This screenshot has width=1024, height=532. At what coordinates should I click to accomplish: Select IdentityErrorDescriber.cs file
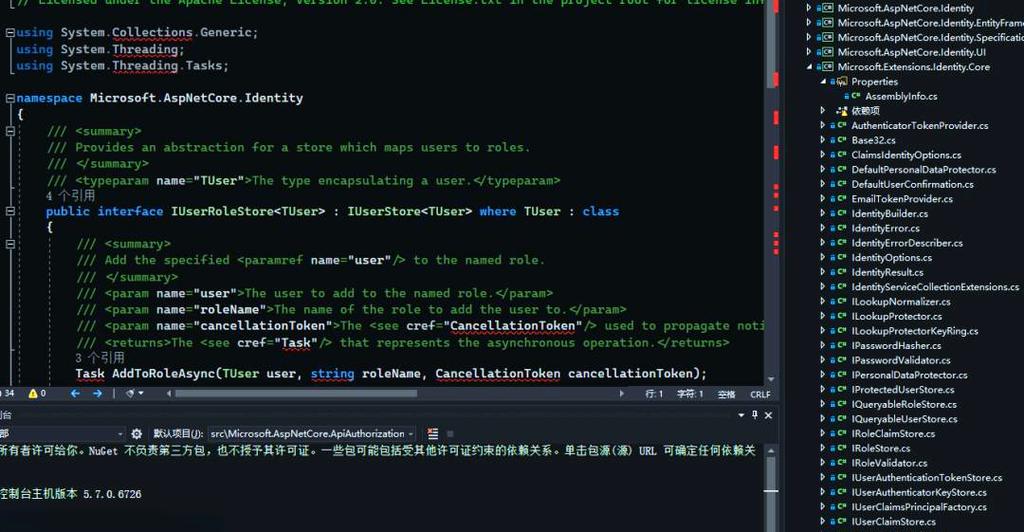[x=907, y=243]
